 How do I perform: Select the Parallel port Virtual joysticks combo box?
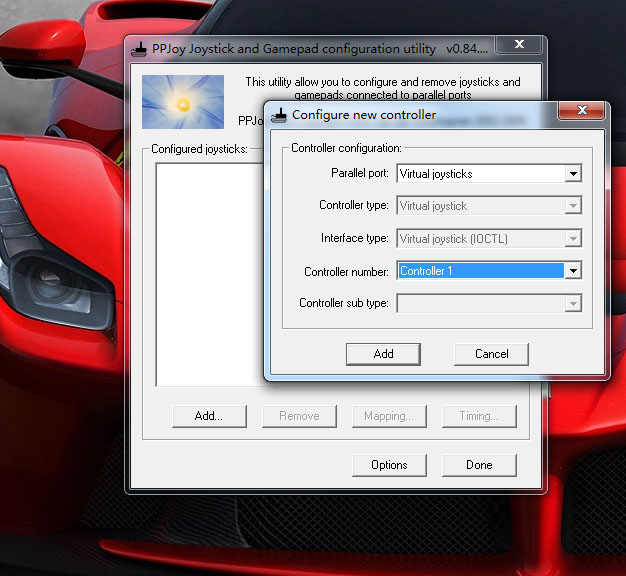click(489, 174)
